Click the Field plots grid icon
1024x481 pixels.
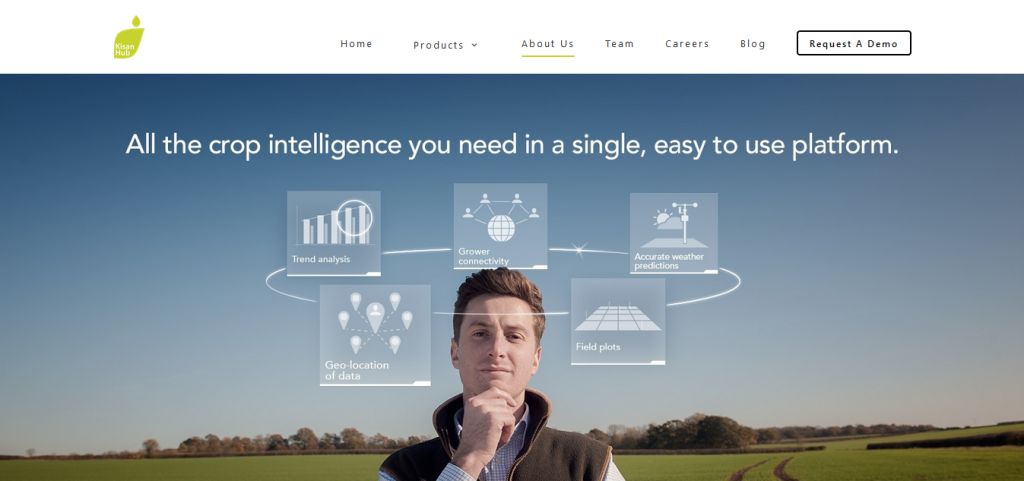point(618,317)
